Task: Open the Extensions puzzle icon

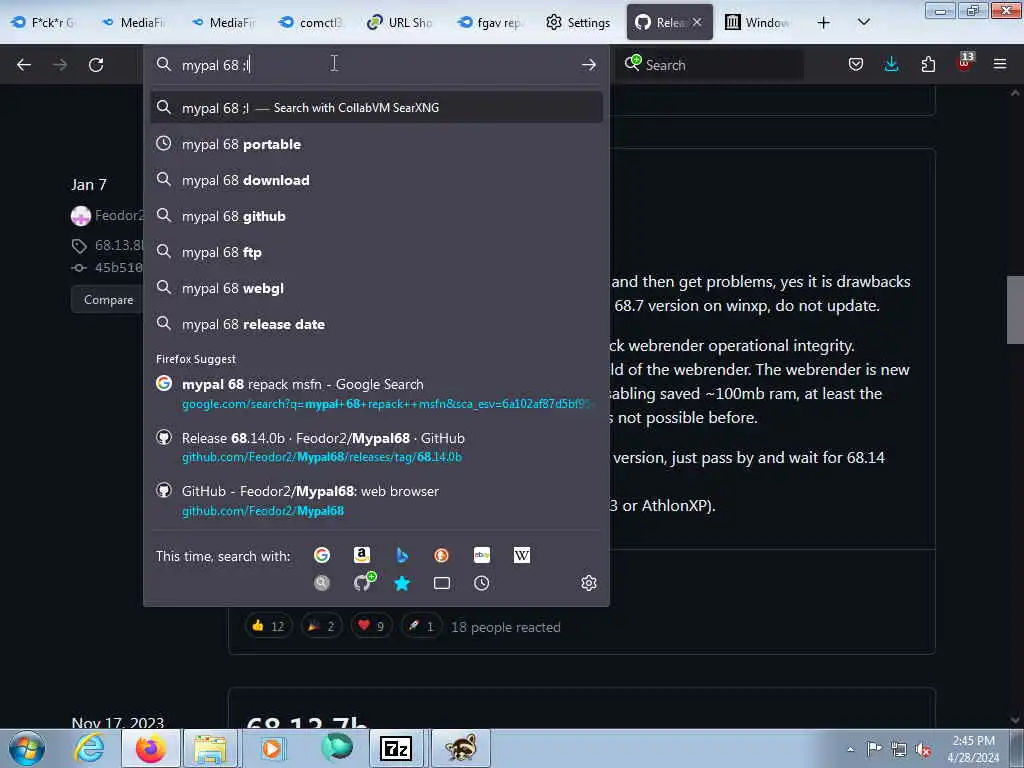Action: [x=928, y=64]
